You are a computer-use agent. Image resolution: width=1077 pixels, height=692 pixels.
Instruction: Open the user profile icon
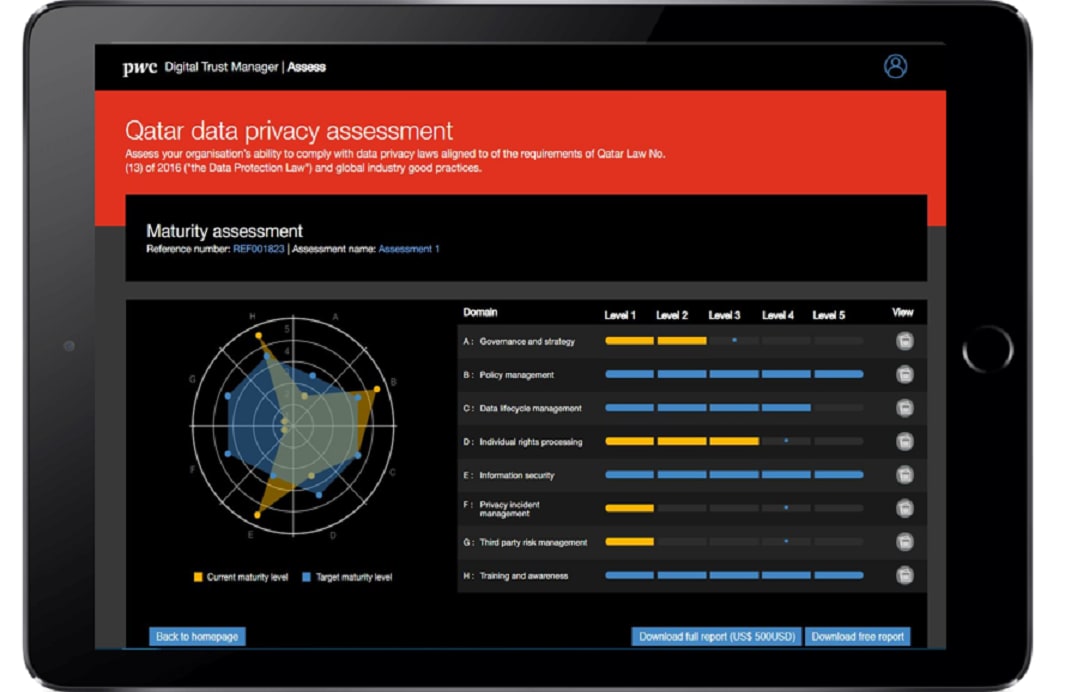(895, 67)
